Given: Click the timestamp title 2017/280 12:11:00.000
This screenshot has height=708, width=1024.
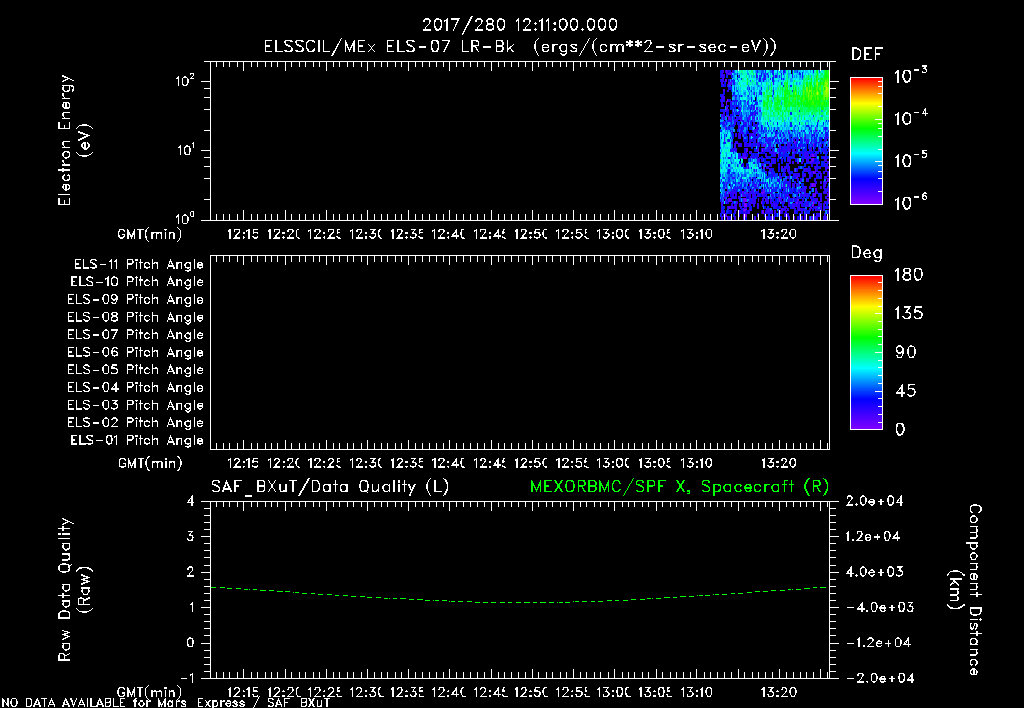Looking at the screenshot, I should [x=519, y=25].
